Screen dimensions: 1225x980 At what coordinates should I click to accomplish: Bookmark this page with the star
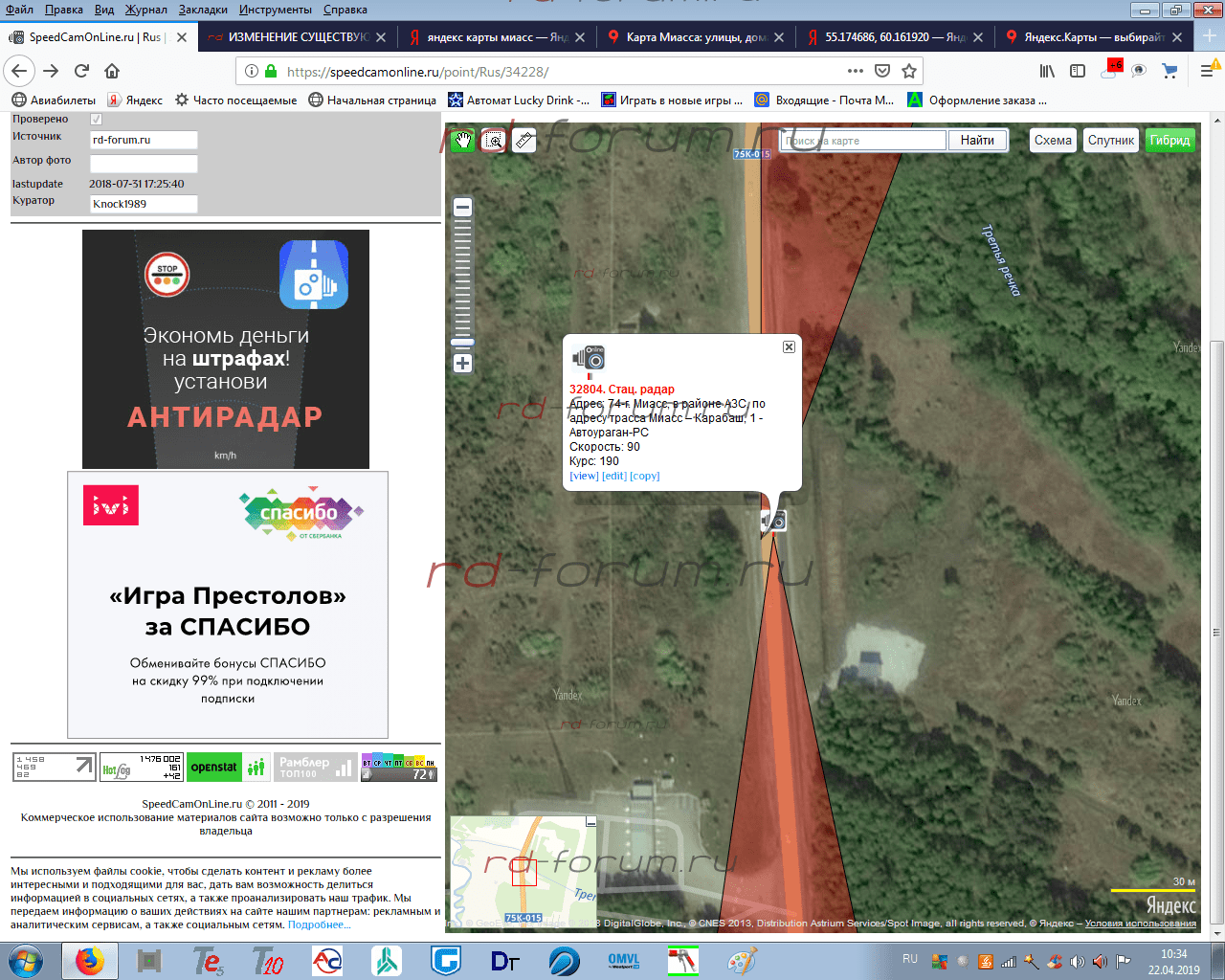click(909, 71)
